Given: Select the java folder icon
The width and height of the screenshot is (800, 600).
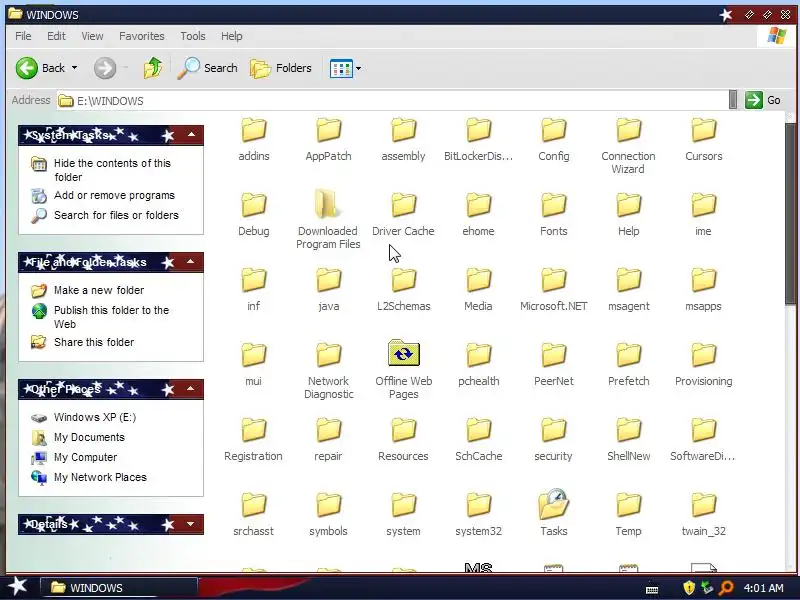Looking at the screenshot, I should click(x=328, y=280).
